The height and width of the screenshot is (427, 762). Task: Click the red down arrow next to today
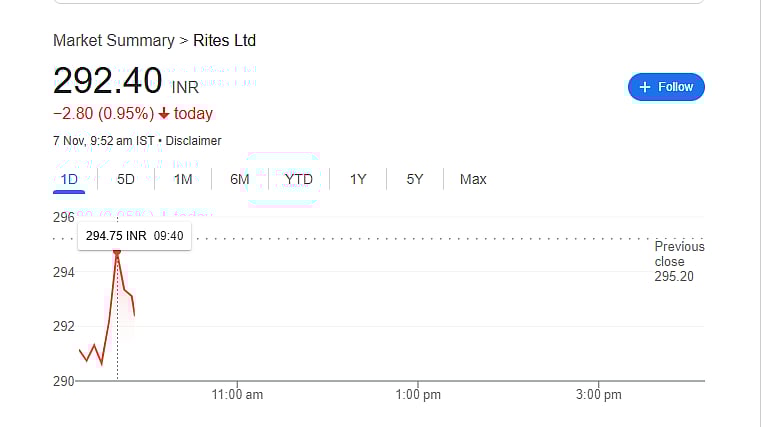[x=164, y=114]
